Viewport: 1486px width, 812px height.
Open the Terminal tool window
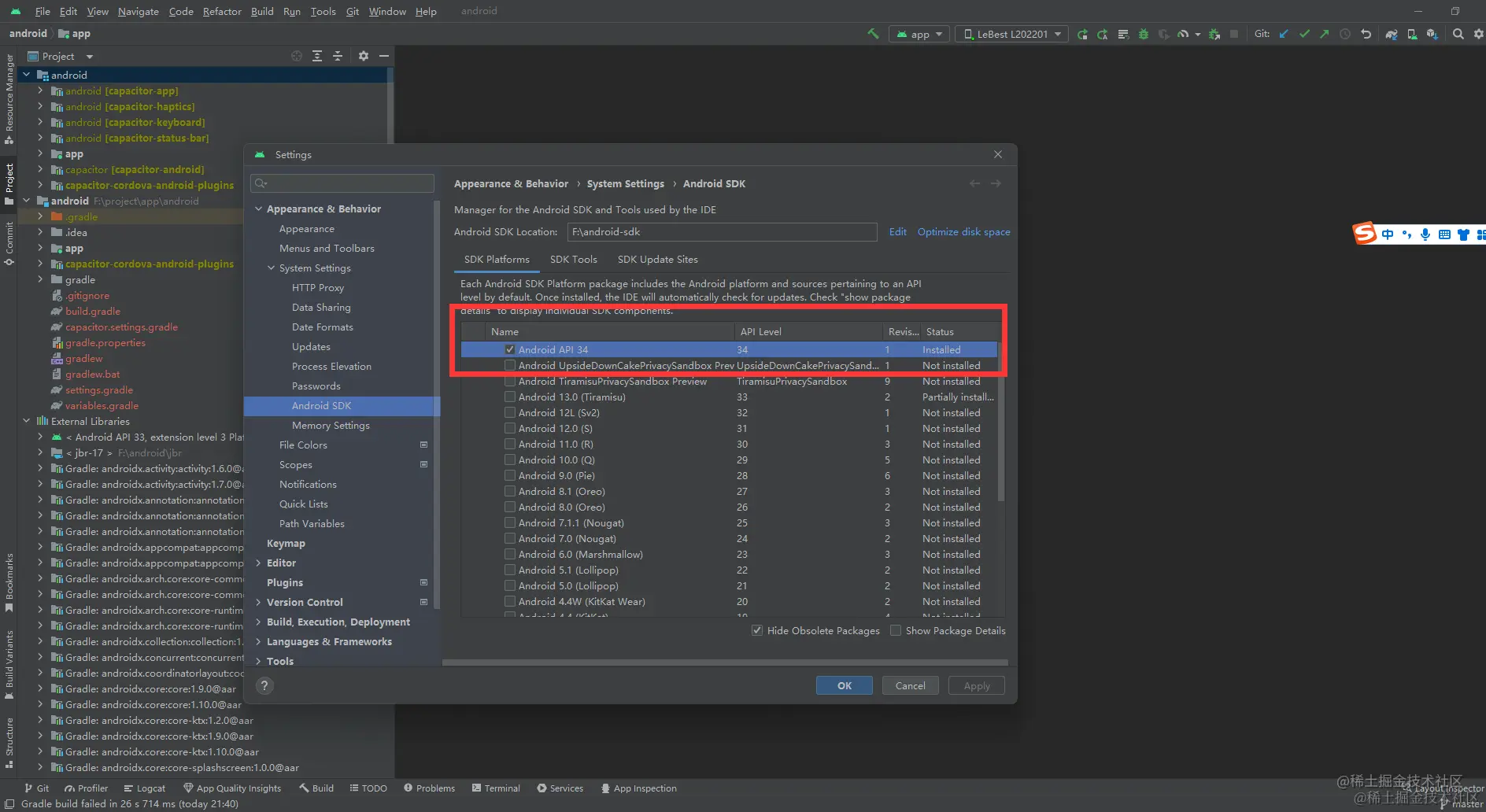pos(496,788)
